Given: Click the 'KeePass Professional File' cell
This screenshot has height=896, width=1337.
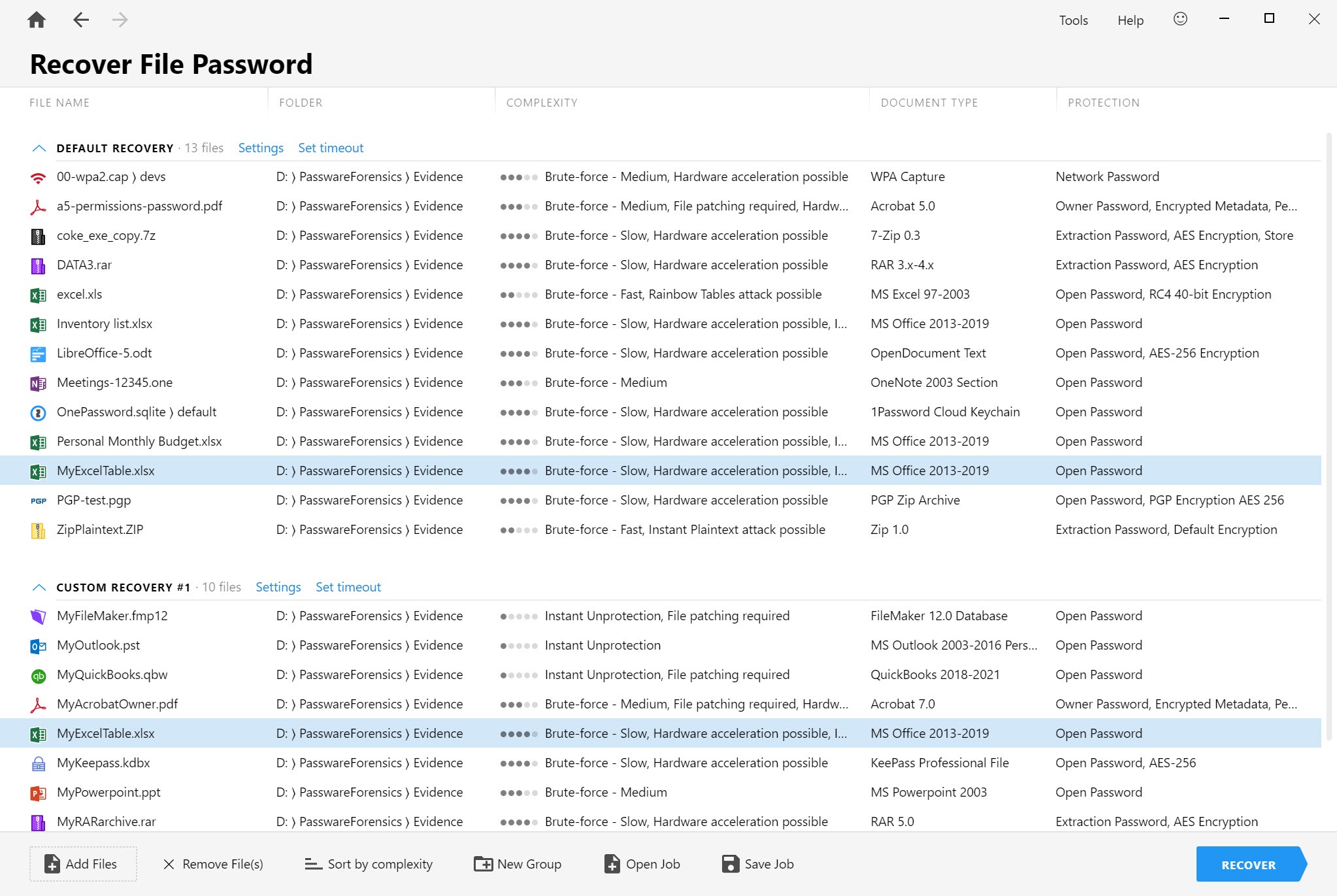Looking at the screenshot, I should pyautogui.click(x=940, y=763).
